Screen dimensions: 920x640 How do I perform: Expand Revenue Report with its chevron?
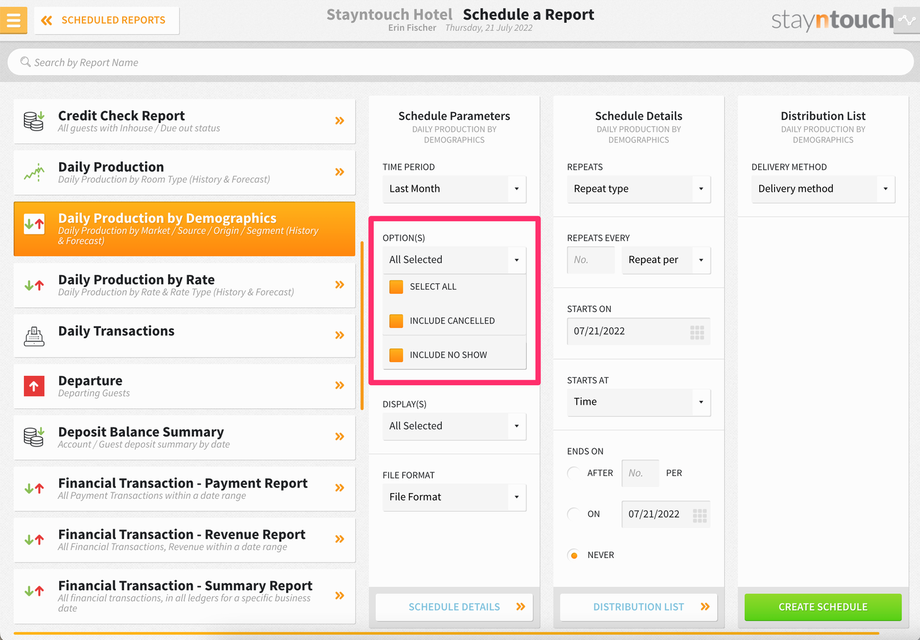click(339, 539)
